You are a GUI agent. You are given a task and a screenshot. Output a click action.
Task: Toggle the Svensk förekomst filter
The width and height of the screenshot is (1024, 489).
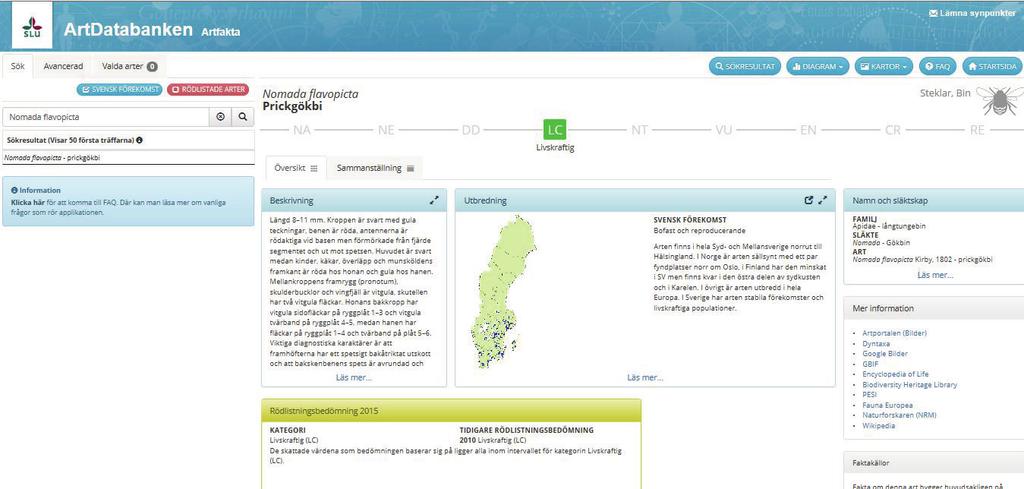119,89
